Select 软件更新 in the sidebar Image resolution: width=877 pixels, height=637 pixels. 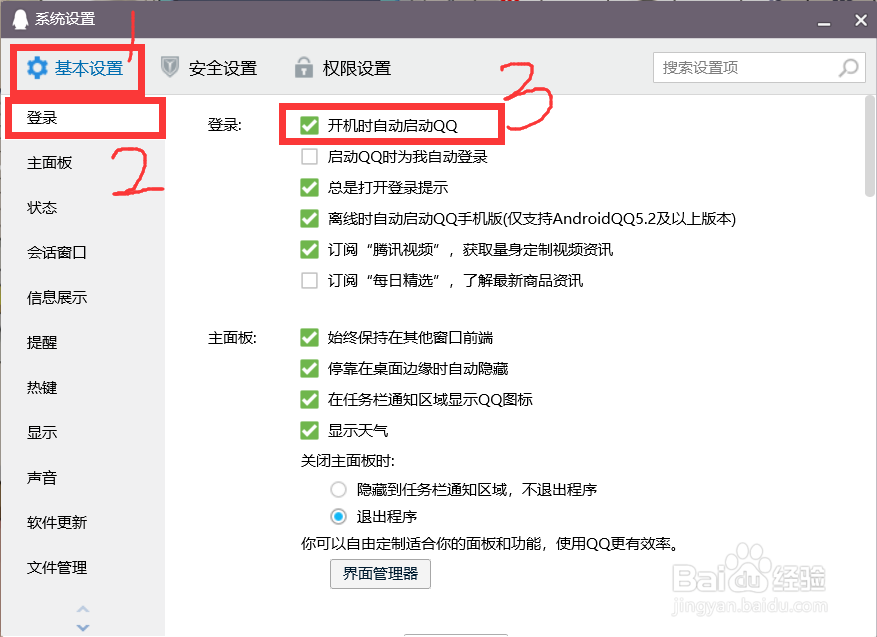coord(83,522)
